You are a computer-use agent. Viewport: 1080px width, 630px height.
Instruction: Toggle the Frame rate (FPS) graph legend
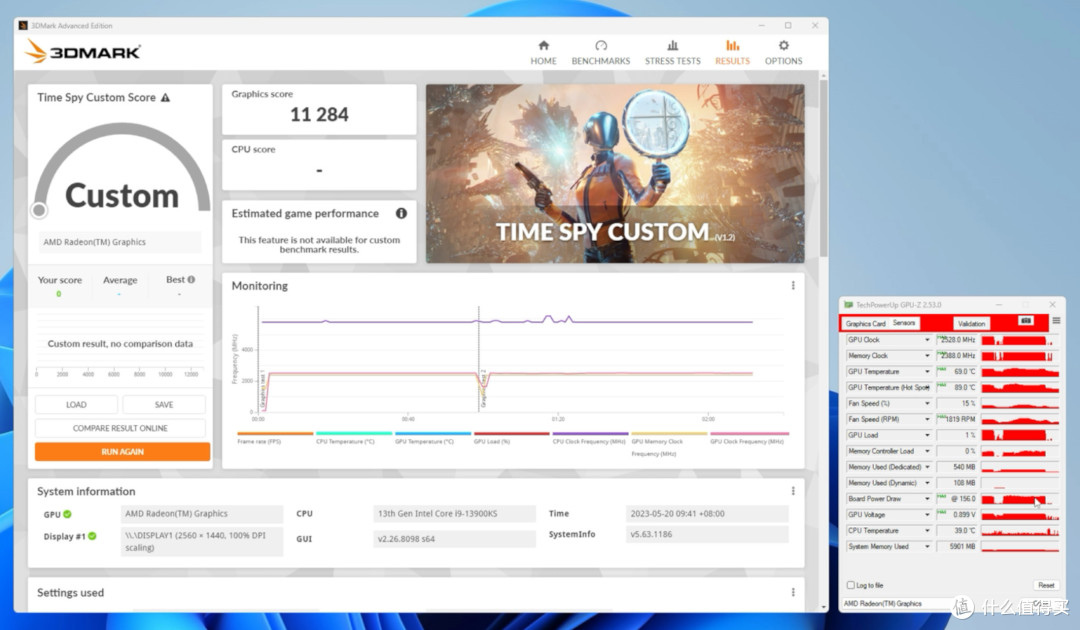(x=275, y=438)
